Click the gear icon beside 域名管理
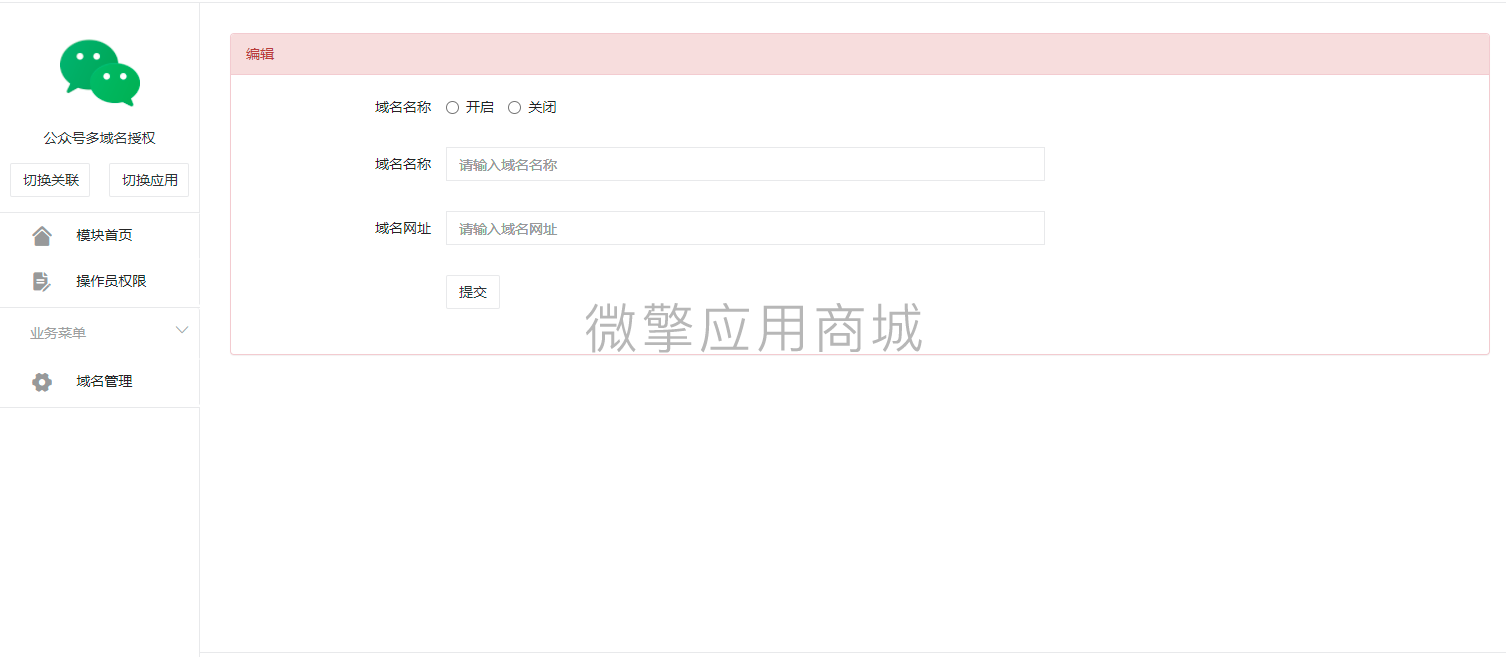Screen dimensions: 1506x657 click(x=42, y=382)
